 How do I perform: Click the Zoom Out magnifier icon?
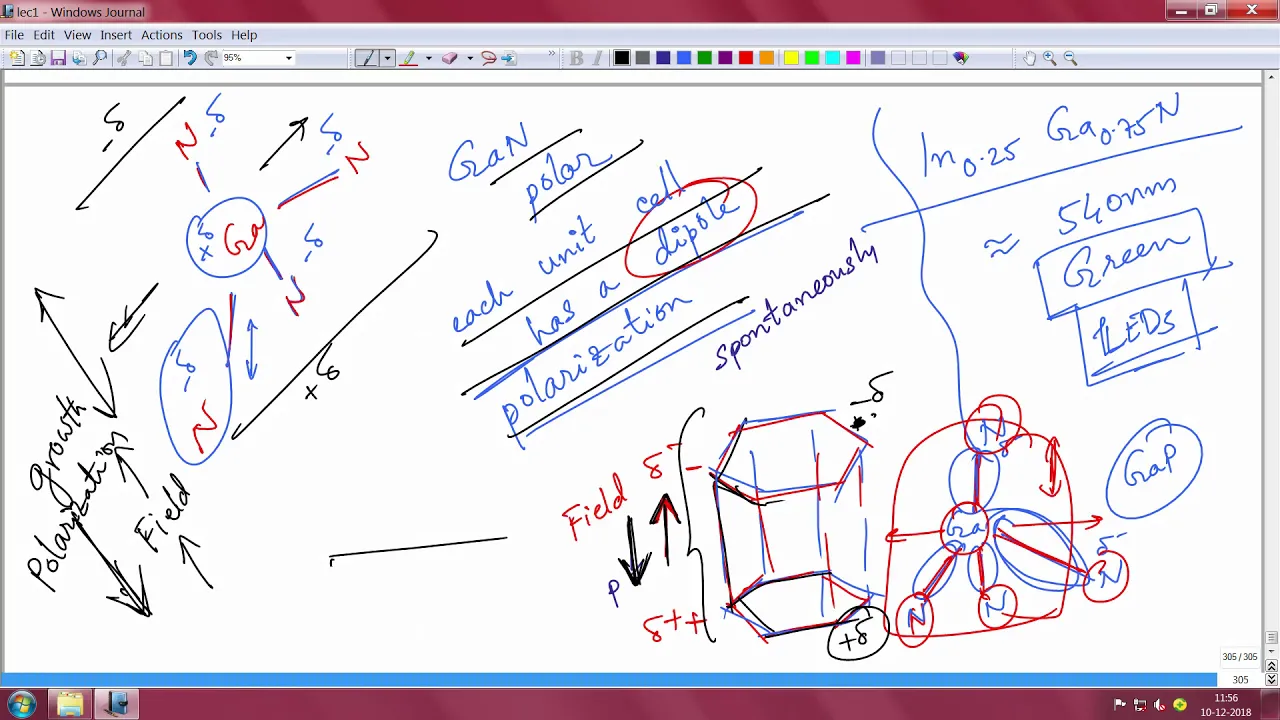coord(1070,58)
